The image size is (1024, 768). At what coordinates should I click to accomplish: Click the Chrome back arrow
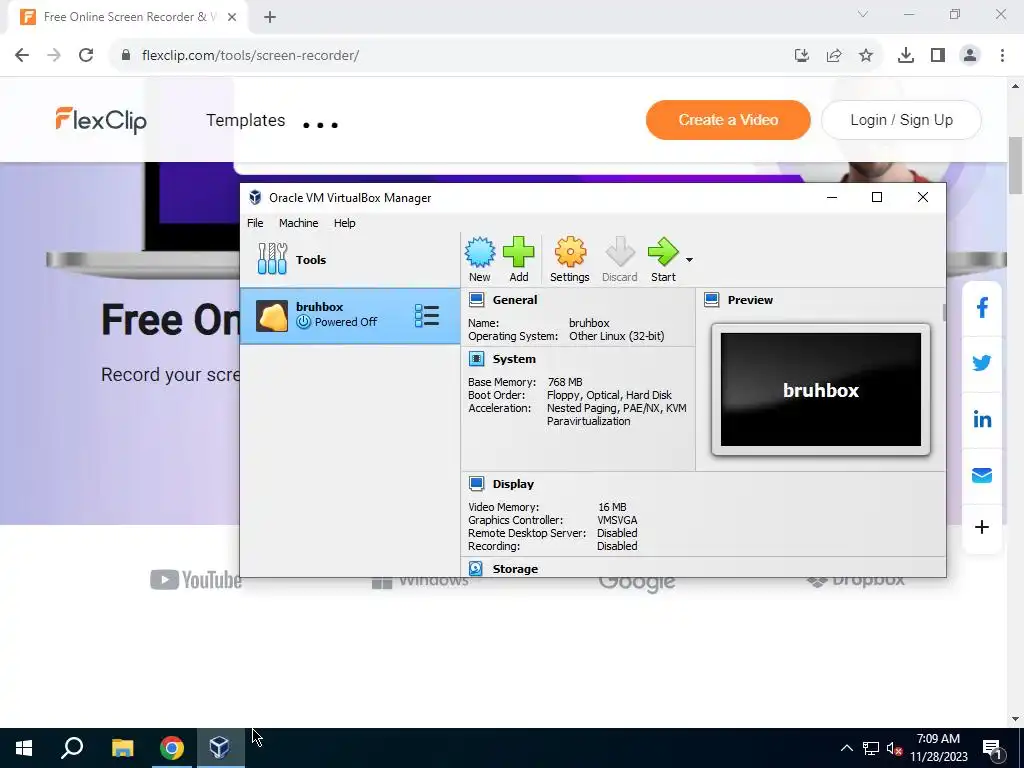coord(22,56)
